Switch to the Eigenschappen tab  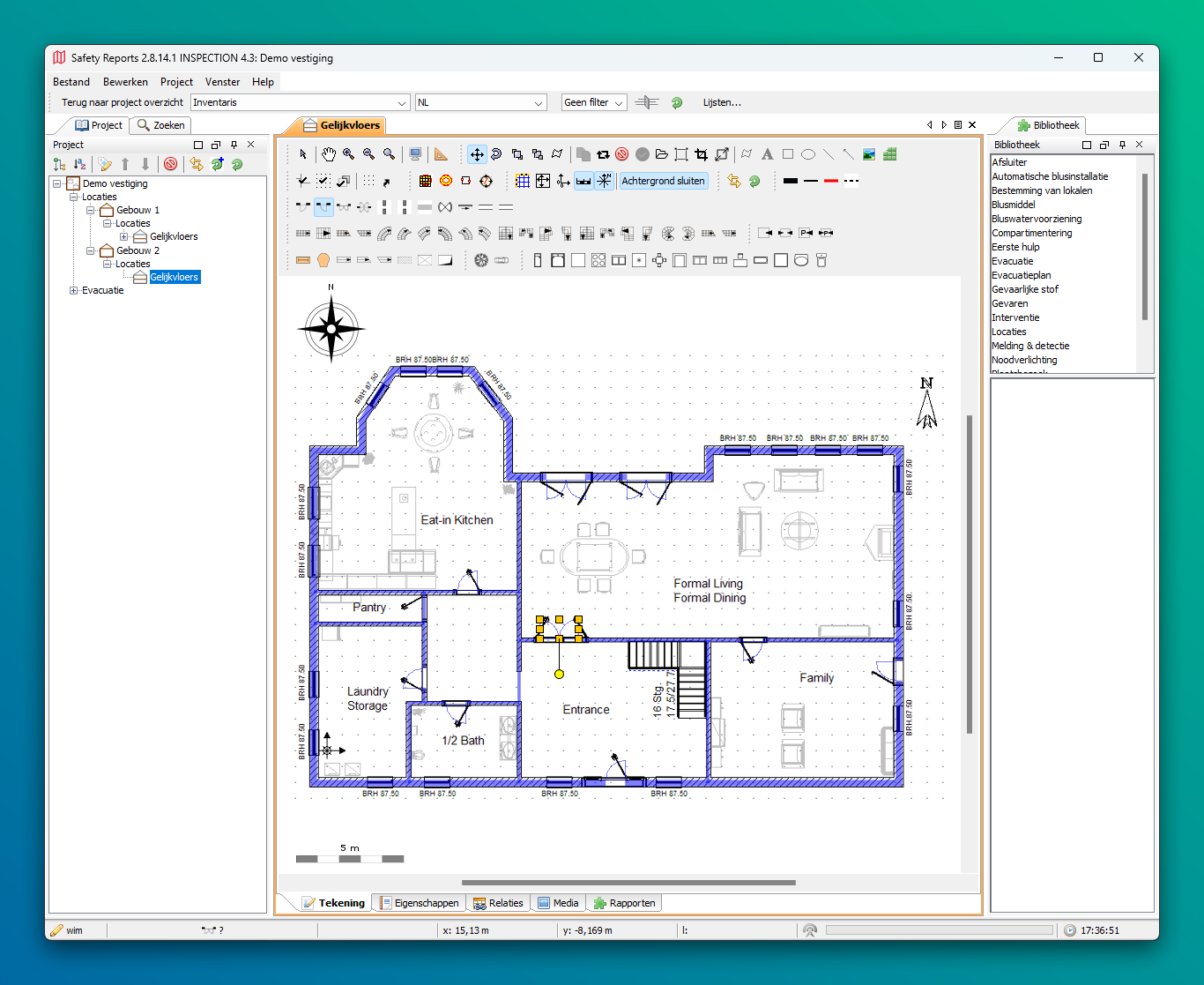pos(420,903)
